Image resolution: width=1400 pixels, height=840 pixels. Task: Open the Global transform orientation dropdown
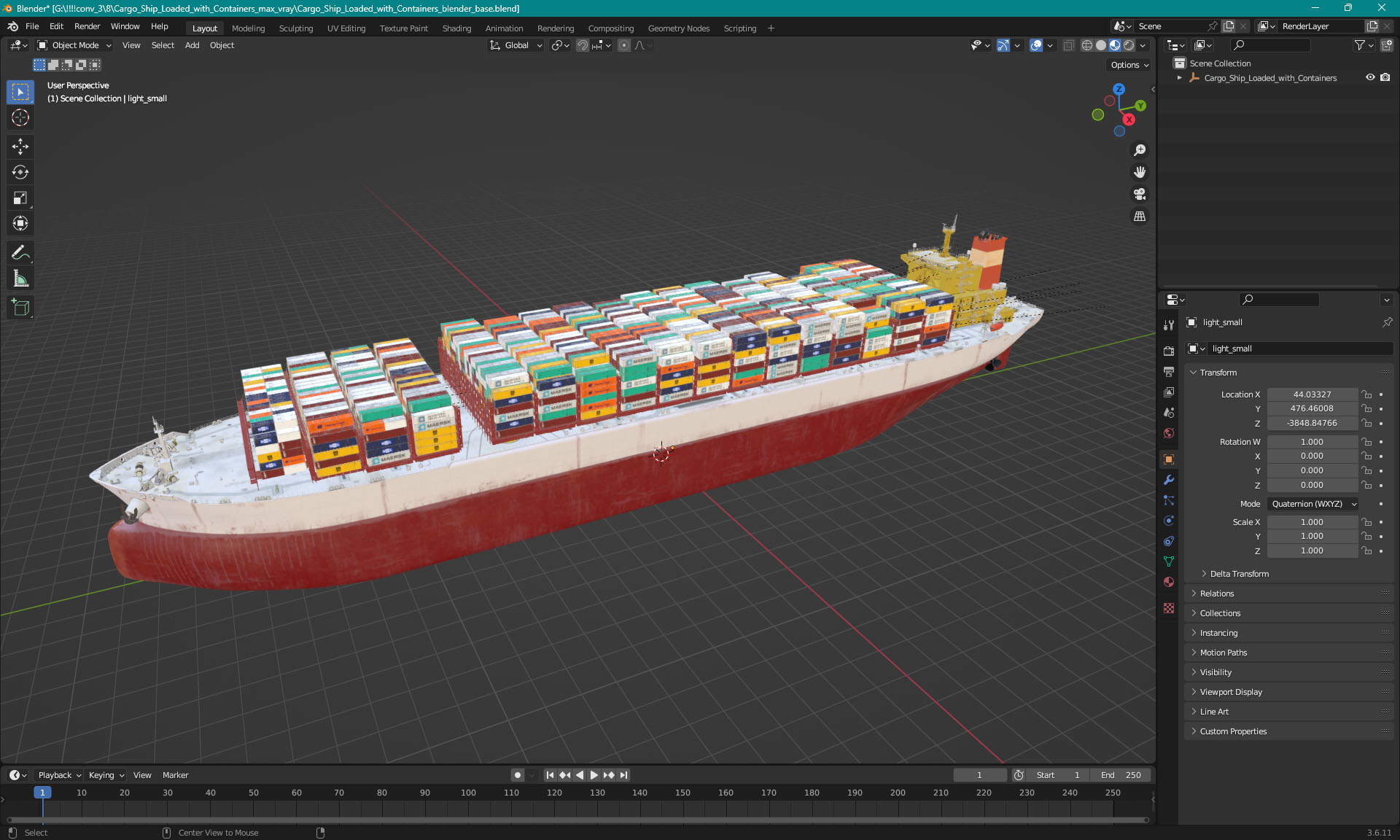pyautogui.click(x=516, y=45)
